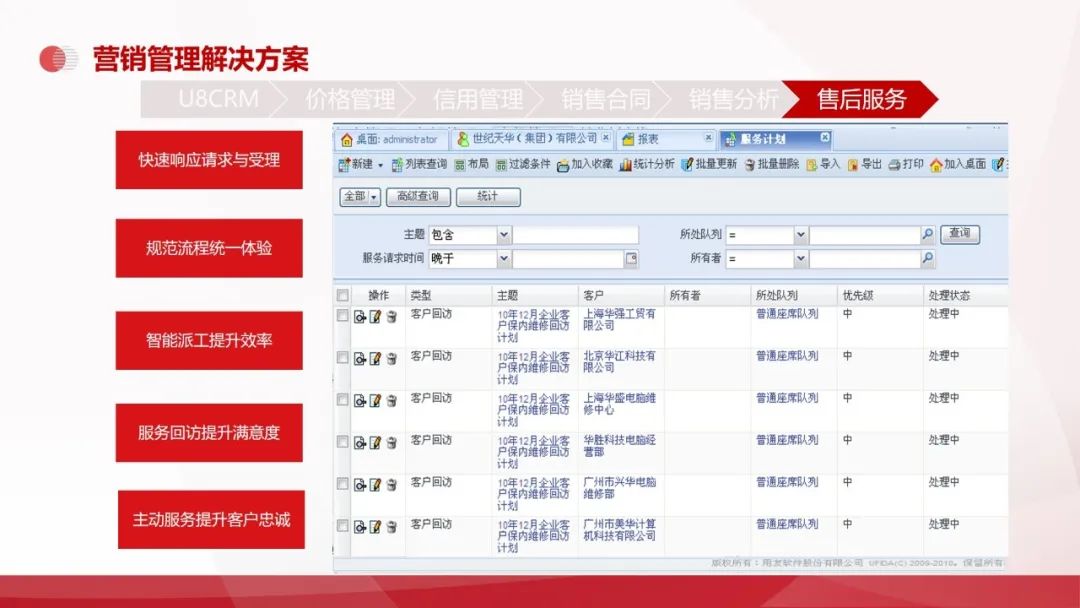Open the 全部 dropdown button
The width and height of the screenshot is (1080, 608).
[x=360, y=197]
